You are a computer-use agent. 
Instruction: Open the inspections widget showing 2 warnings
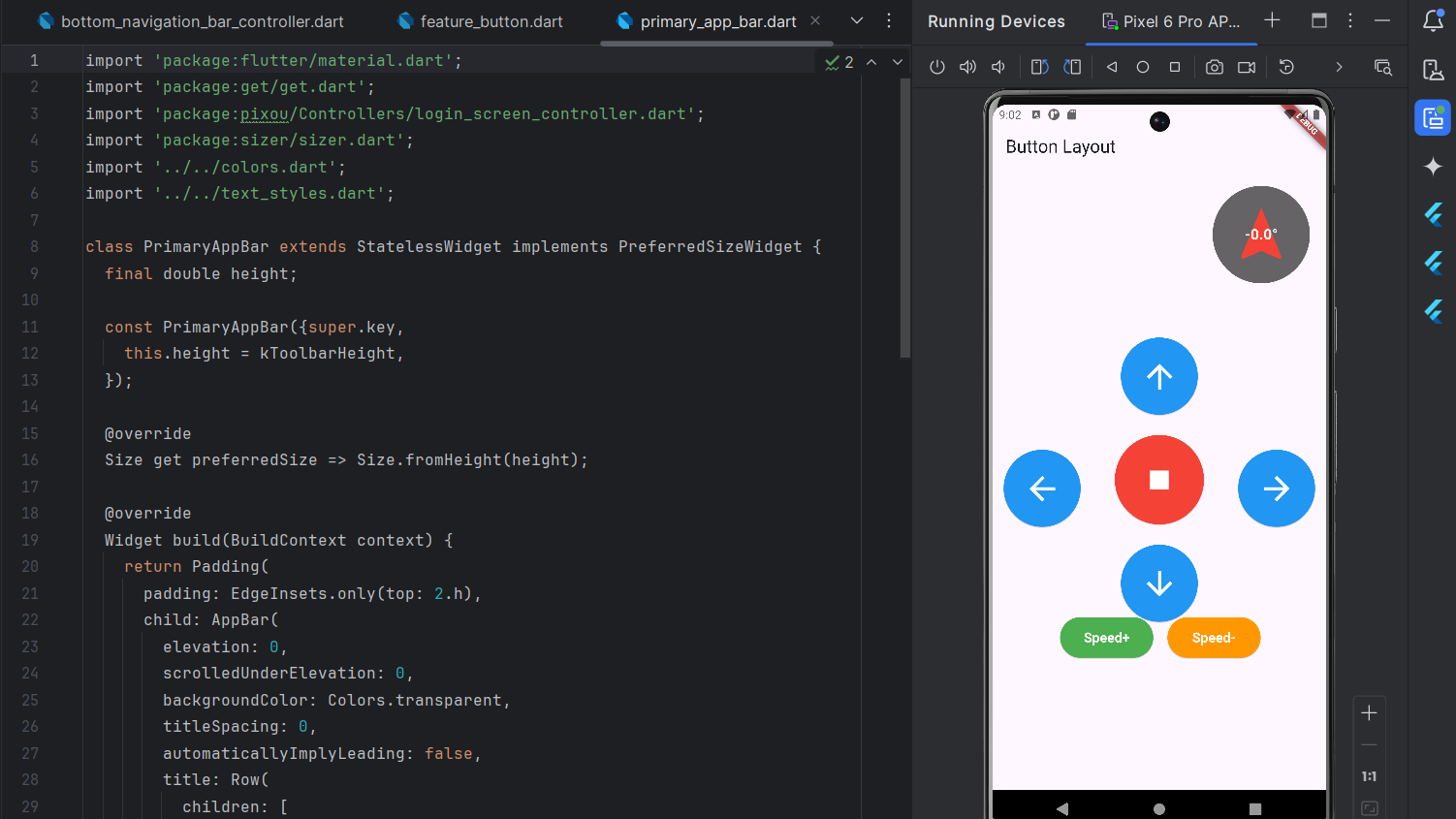839,62
